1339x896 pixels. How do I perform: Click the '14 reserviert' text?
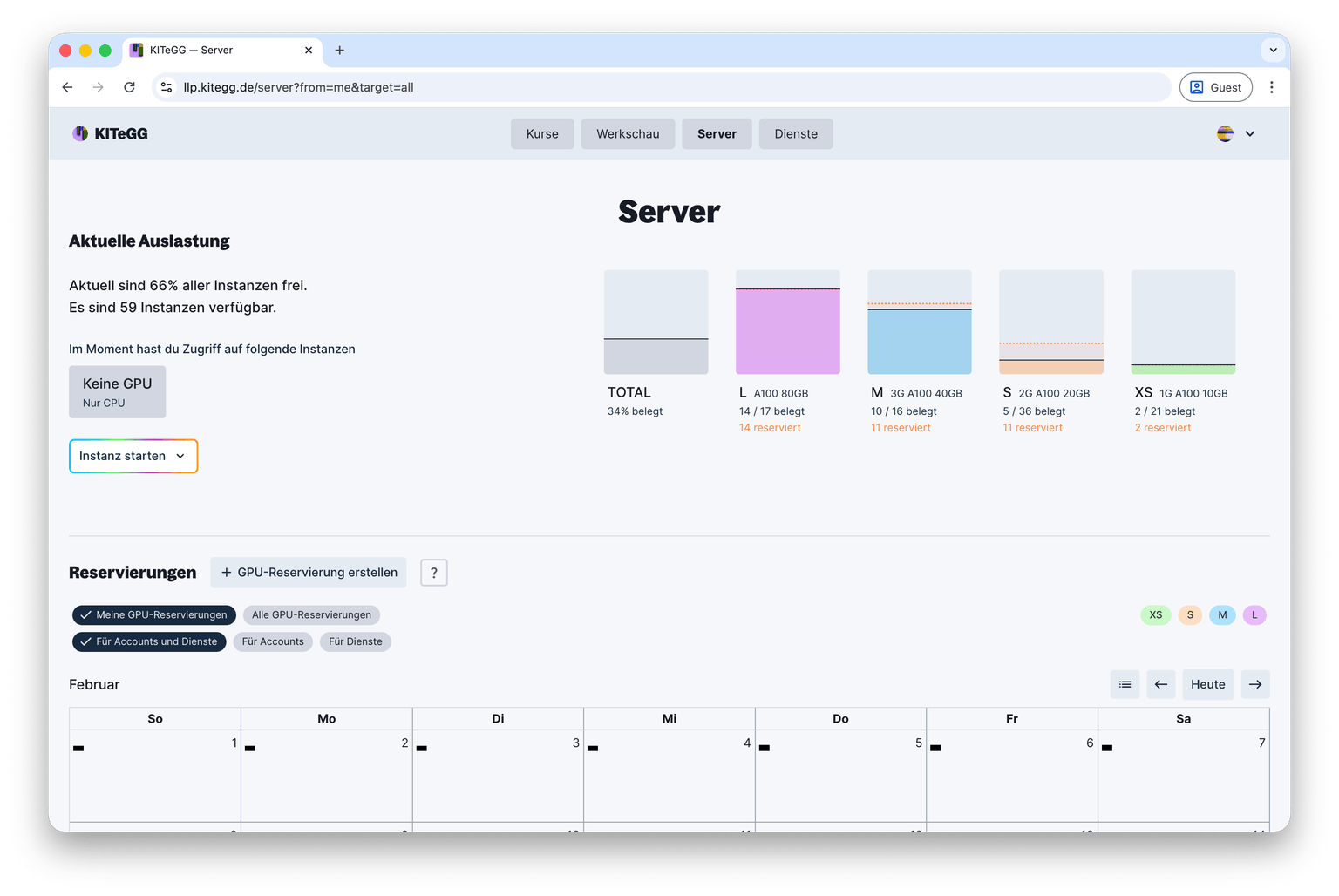pyautogui.click(x=770, y=428)
